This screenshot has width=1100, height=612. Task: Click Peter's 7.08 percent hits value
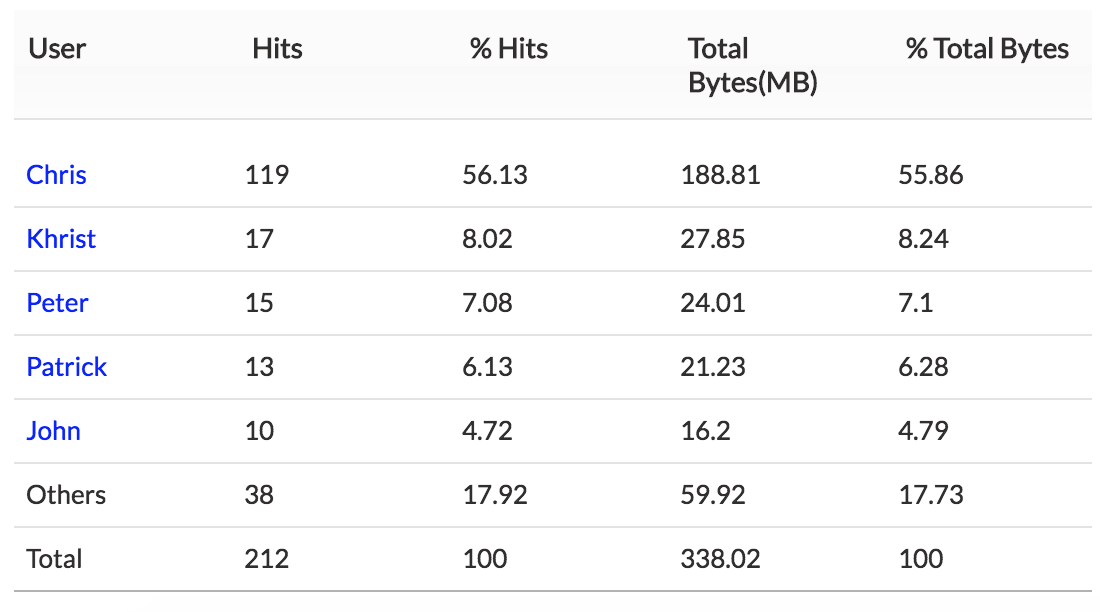[488, 303]
